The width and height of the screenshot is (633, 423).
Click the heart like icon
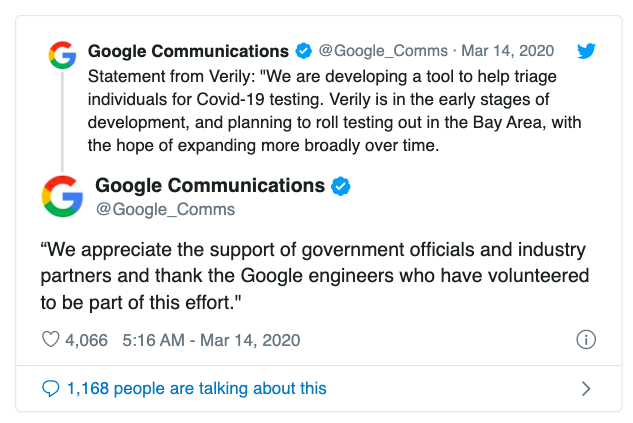(51, 340)
